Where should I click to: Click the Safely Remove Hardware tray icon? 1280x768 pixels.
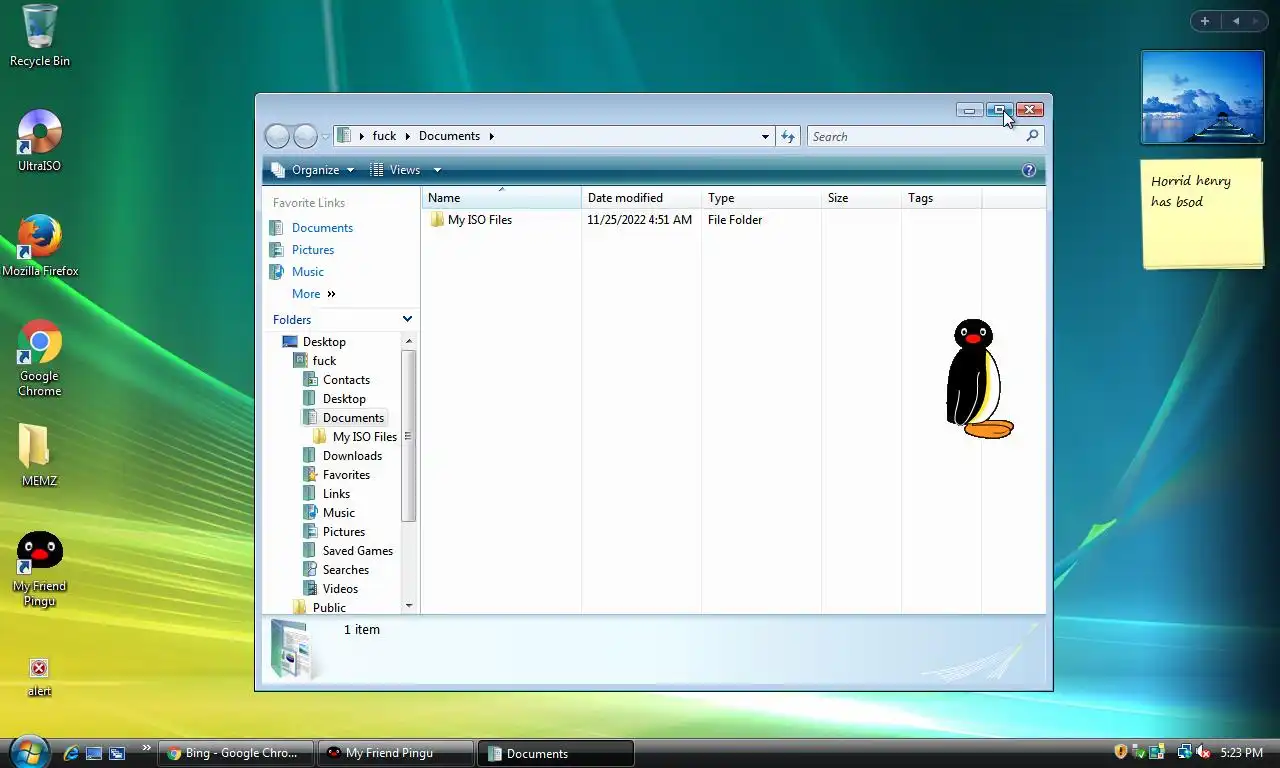tap(1141, 752)
